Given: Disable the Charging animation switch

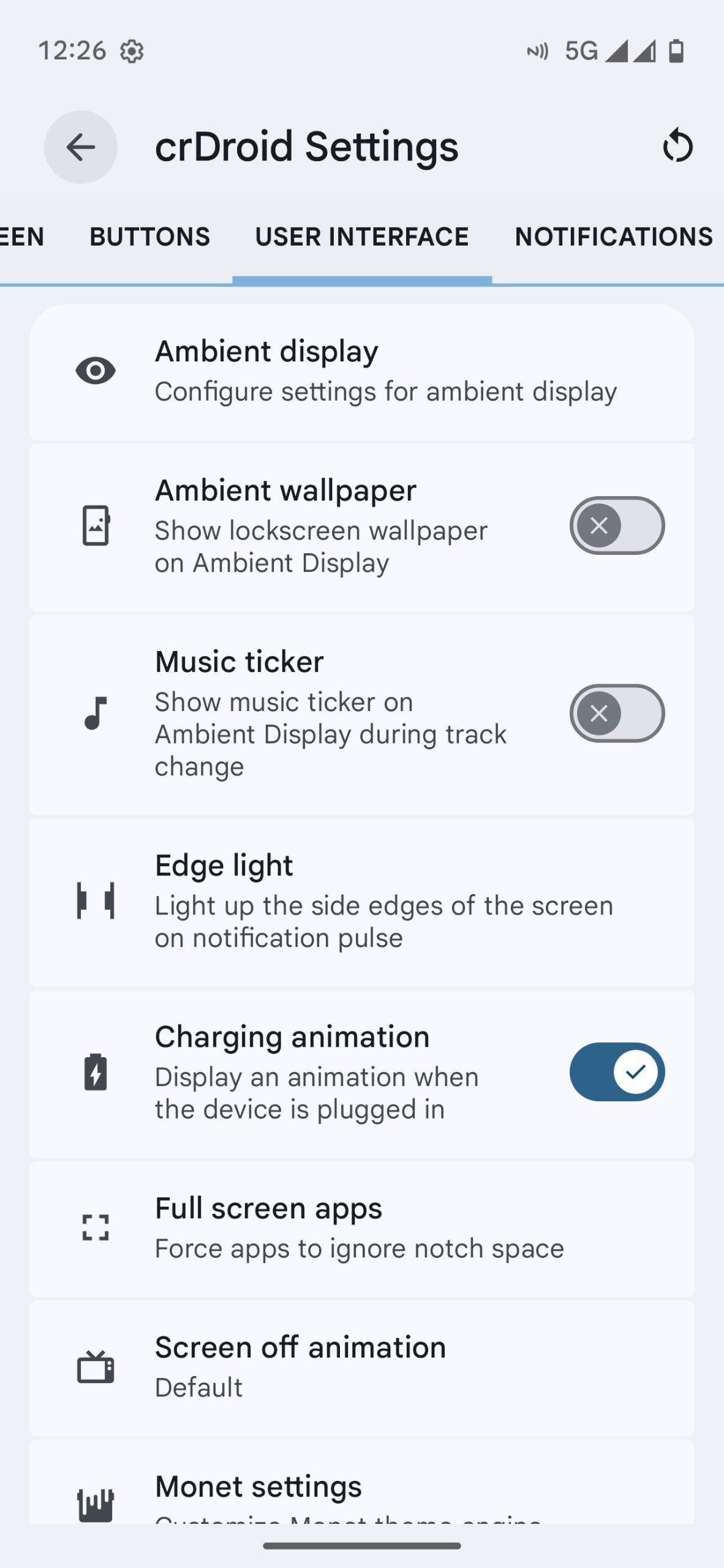Looking at the screenshot, I should 617,1072.
